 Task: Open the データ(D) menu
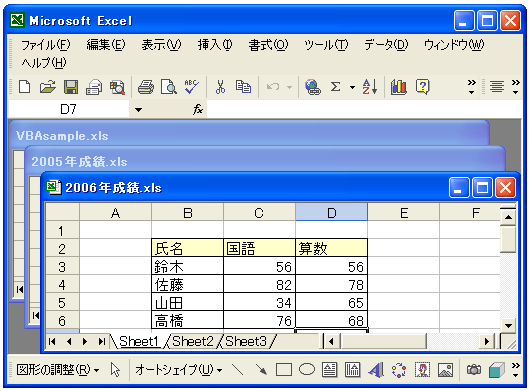tap(386, 45)
